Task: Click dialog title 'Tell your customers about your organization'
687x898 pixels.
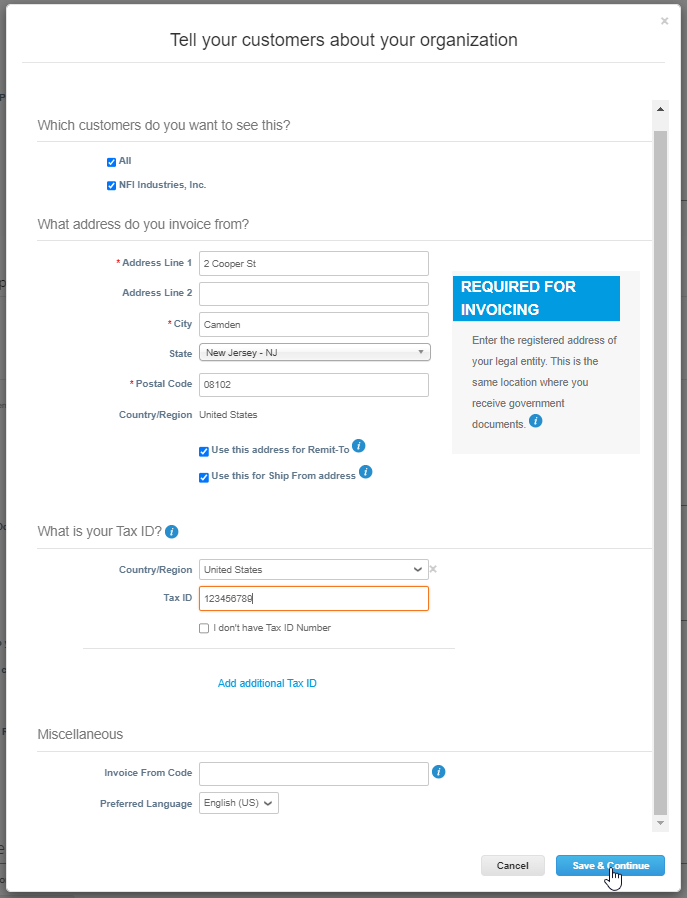Action: click(344, 40)
